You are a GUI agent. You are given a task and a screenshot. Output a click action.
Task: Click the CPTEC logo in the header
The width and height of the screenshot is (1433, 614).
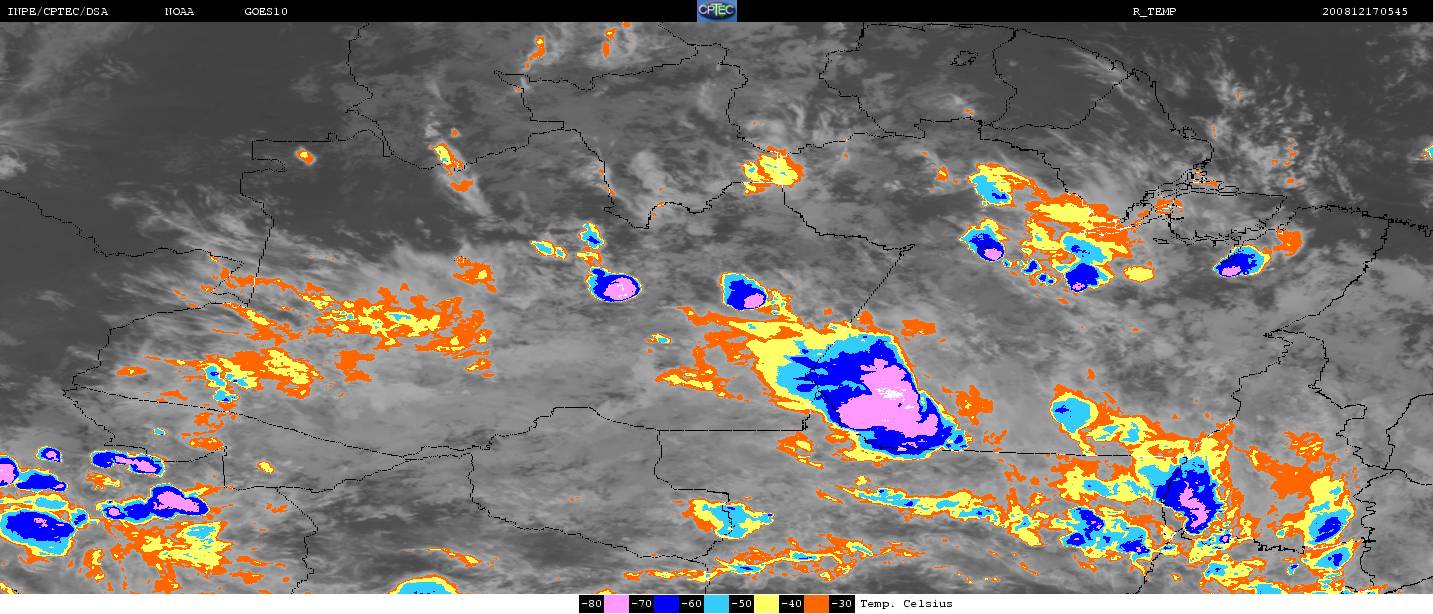[716, 11]
